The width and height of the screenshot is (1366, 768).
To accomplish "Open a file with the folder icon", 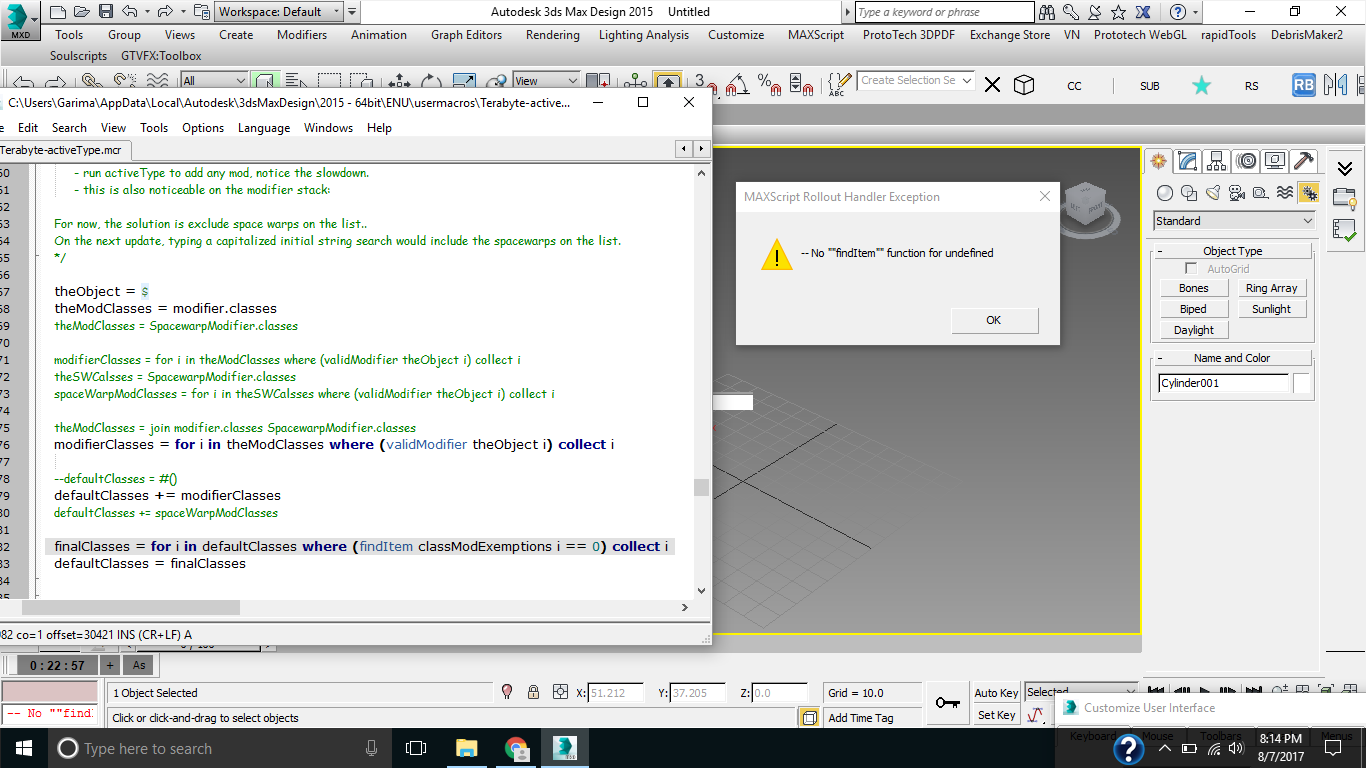I will pos(82,12).
